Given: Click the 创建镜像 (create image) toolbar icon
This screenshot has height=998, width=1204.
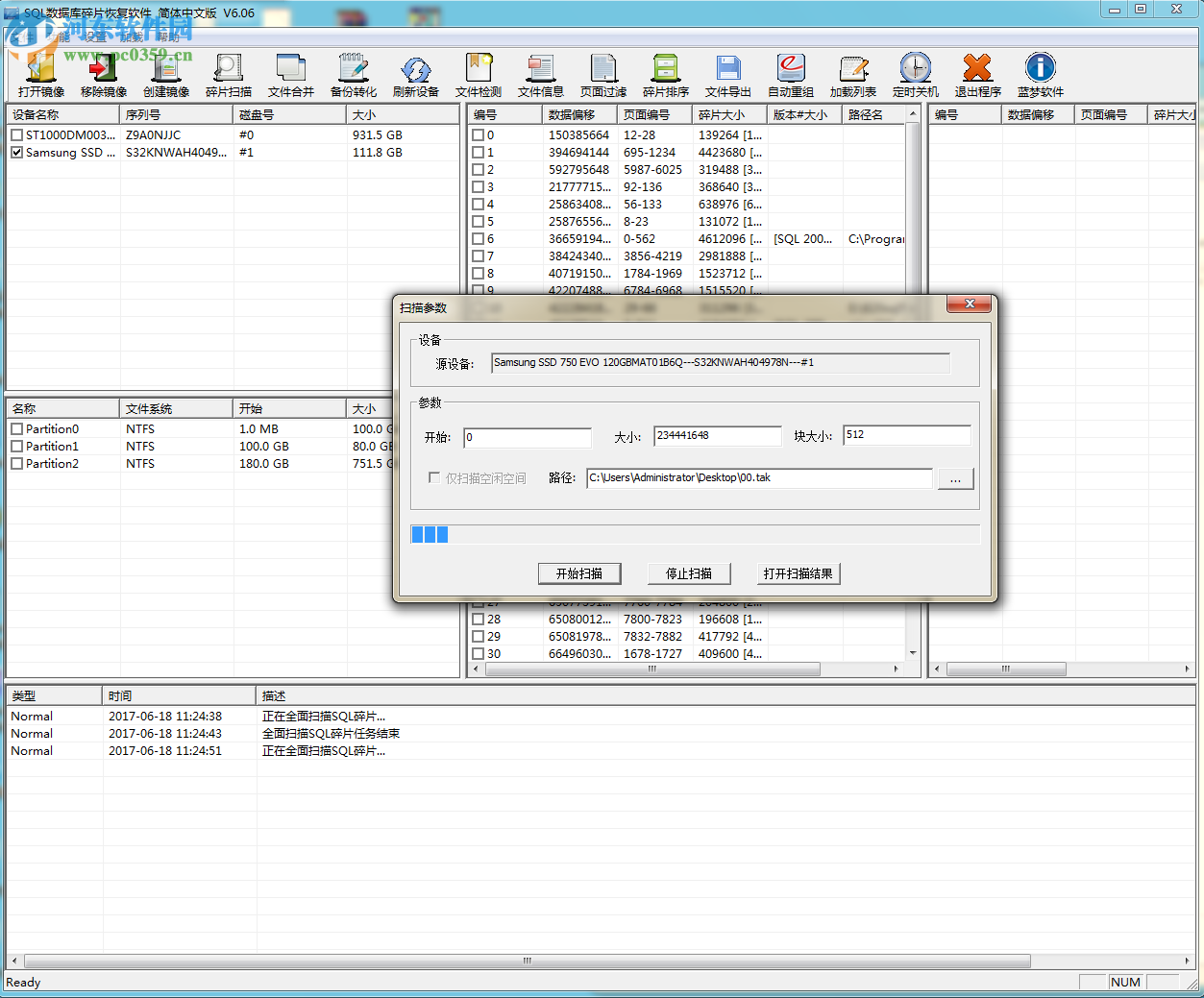Looking at the screenshot, I should point(165,70).
